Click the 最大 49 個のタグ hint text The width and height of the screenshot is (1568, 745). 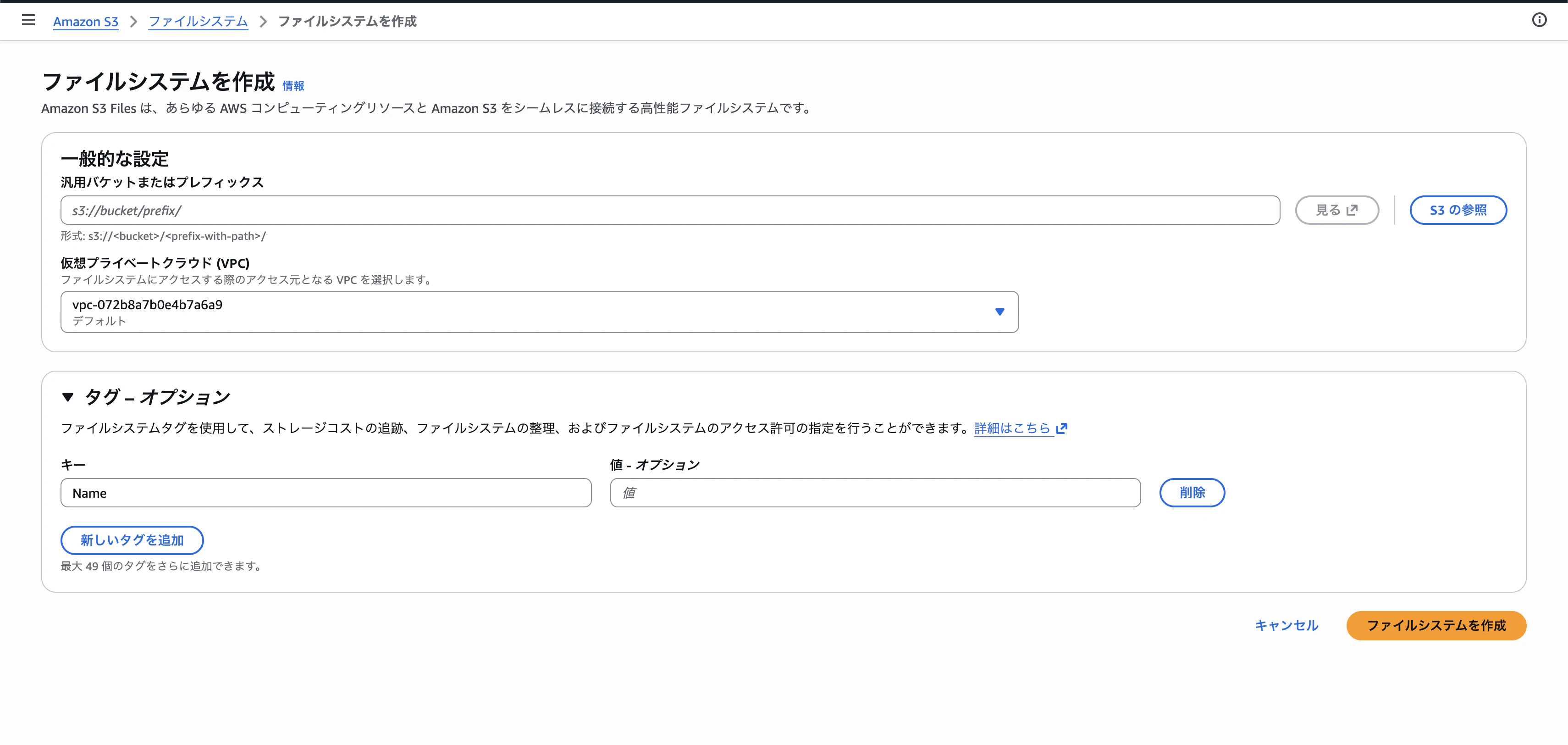tap(161, 566)
